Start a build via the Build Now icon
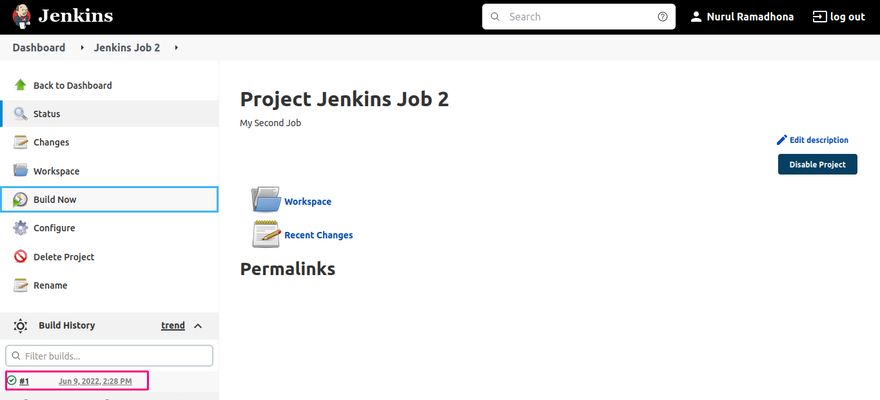Image resolution: width=880 pixels, height=400 pixels. point(20,200)
